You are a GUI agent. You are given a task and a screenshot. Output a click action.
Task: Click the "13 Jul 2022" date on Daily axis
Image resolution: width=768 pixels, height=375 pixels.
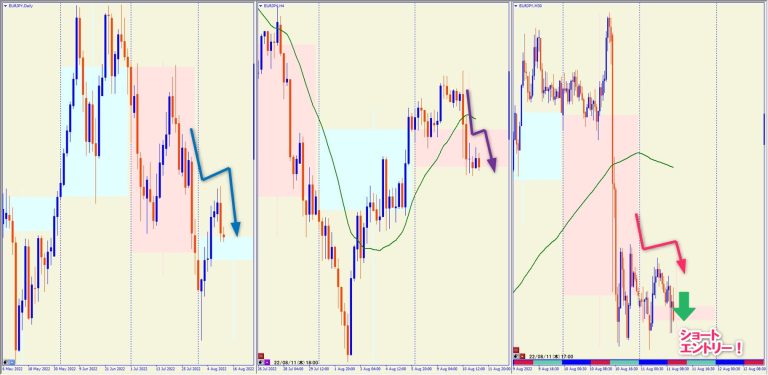[x=166, y=368]
